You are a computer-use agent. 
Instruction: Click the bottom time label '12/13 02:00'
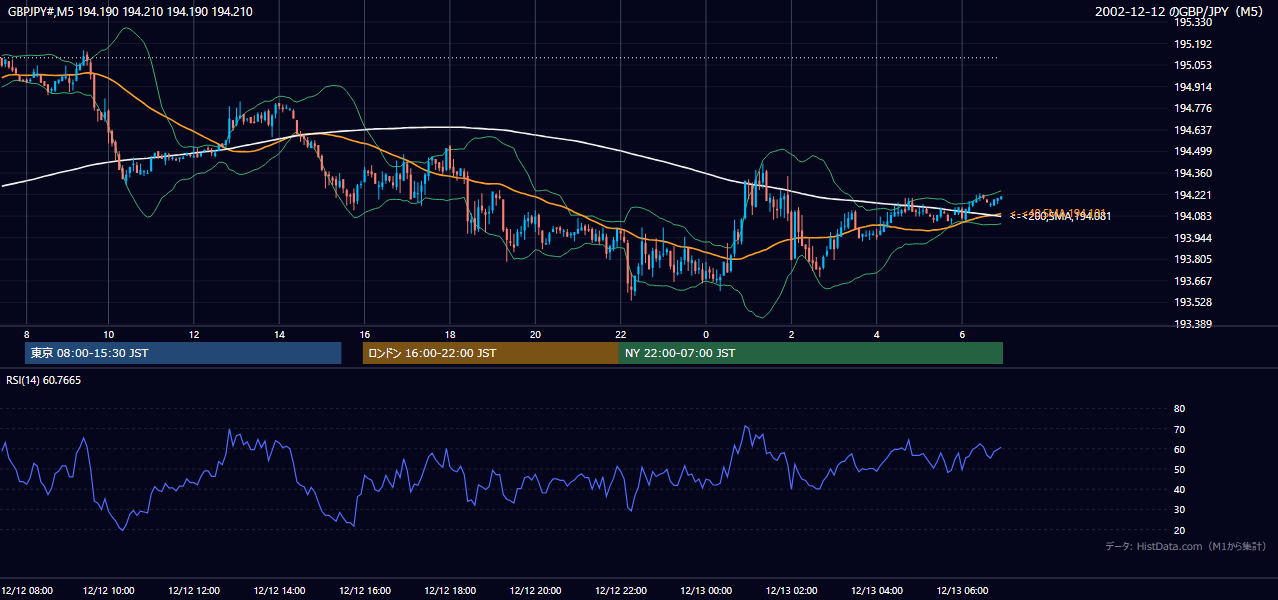click(791, 590)
